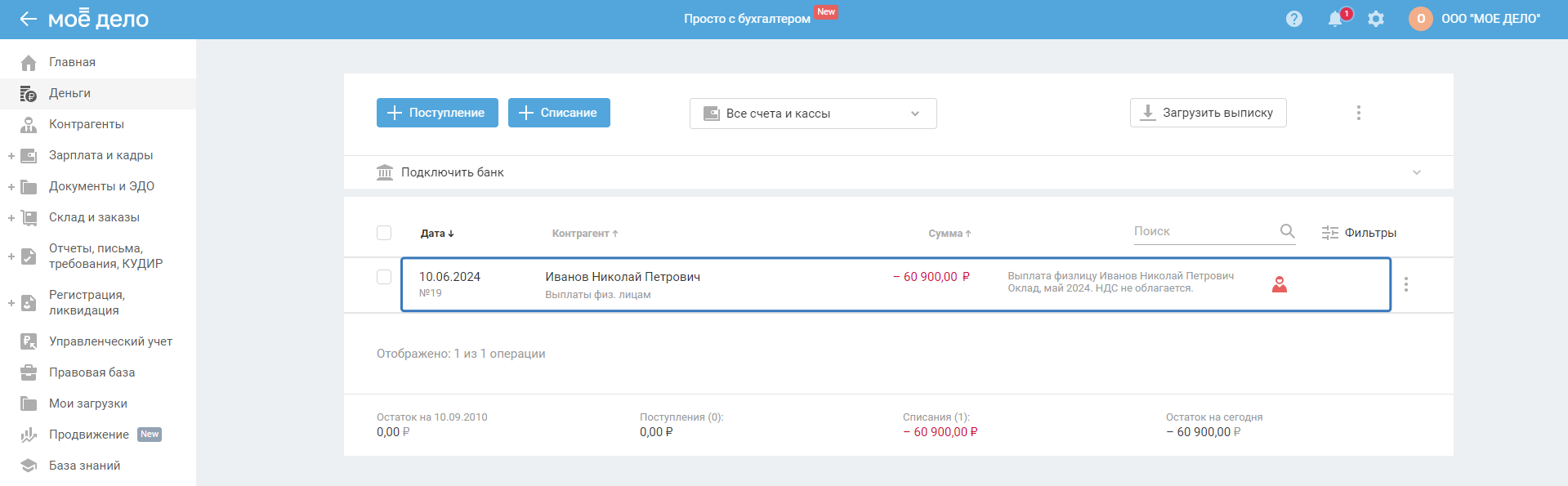Open Управленческий учет in the sidebar
The height and width of the screenshot is (486, 1568).
110,341
